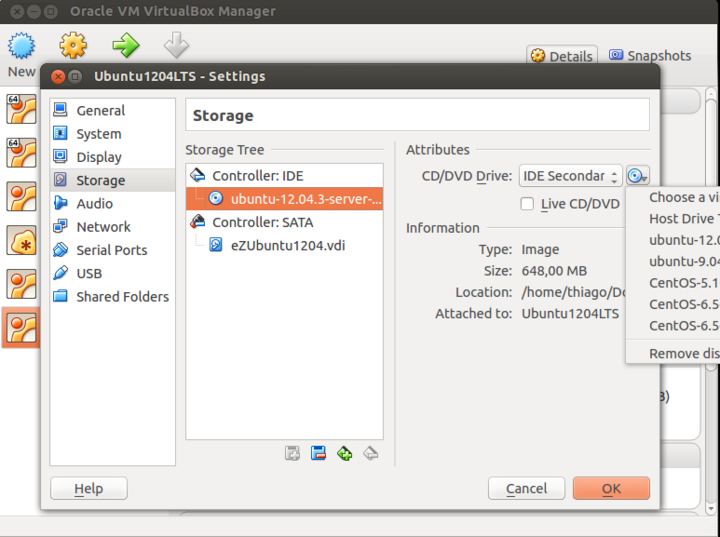Screen dimensions: 720x537
Task: Open the General settings category
Action: [x=112, y=110]
